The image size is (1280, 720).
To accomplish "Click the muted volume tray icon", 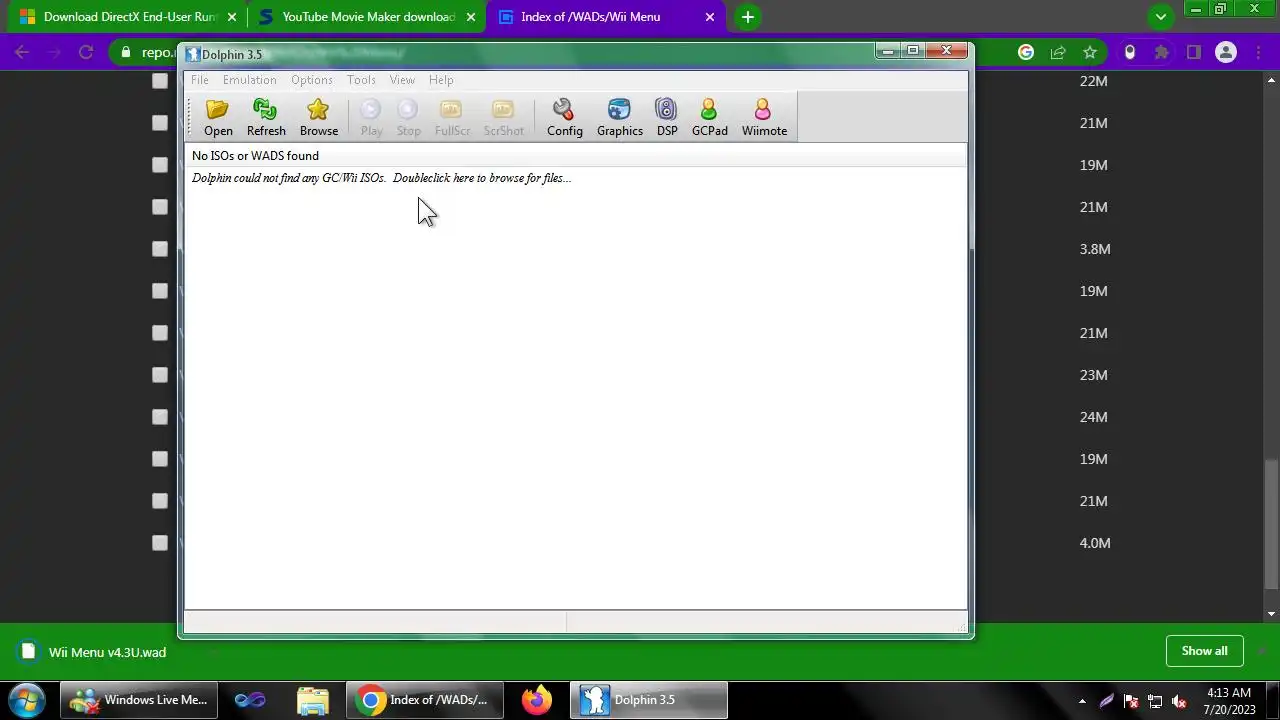I will 1180,701.
